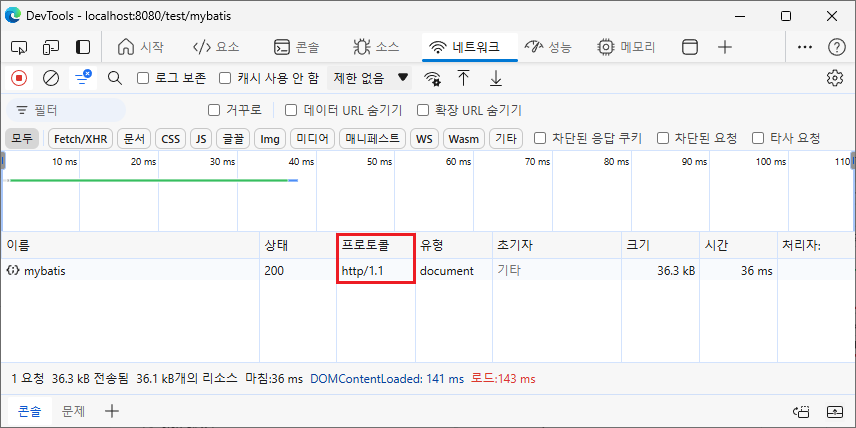The height and width of the screenshot is (428, 856).
Task: Check the 거꾸로 invert checkbox
Action: 214,110
